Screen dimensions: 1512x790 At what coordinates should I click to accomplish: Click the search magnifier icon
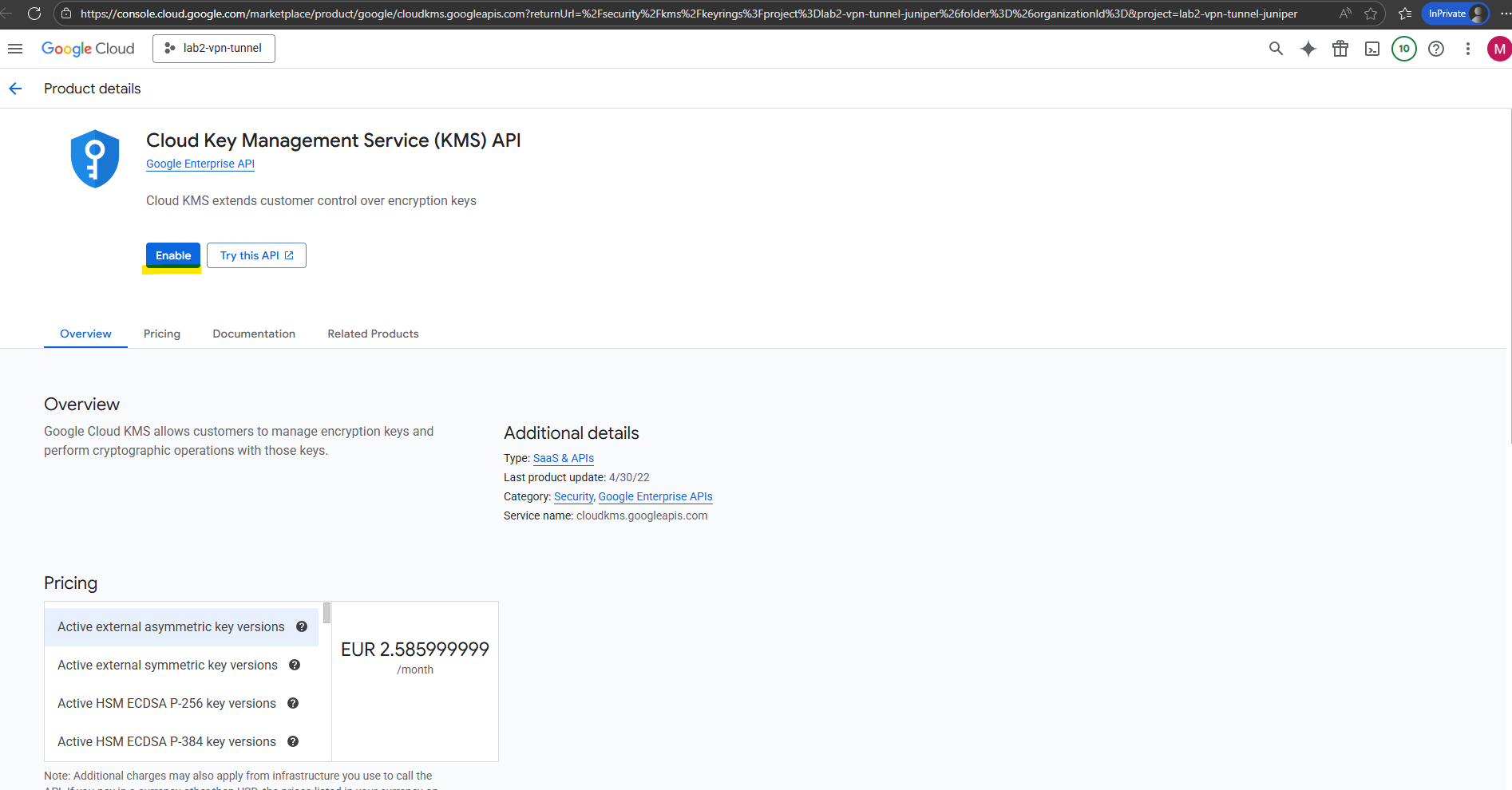pyautogui.click(x=1276, y=49)
